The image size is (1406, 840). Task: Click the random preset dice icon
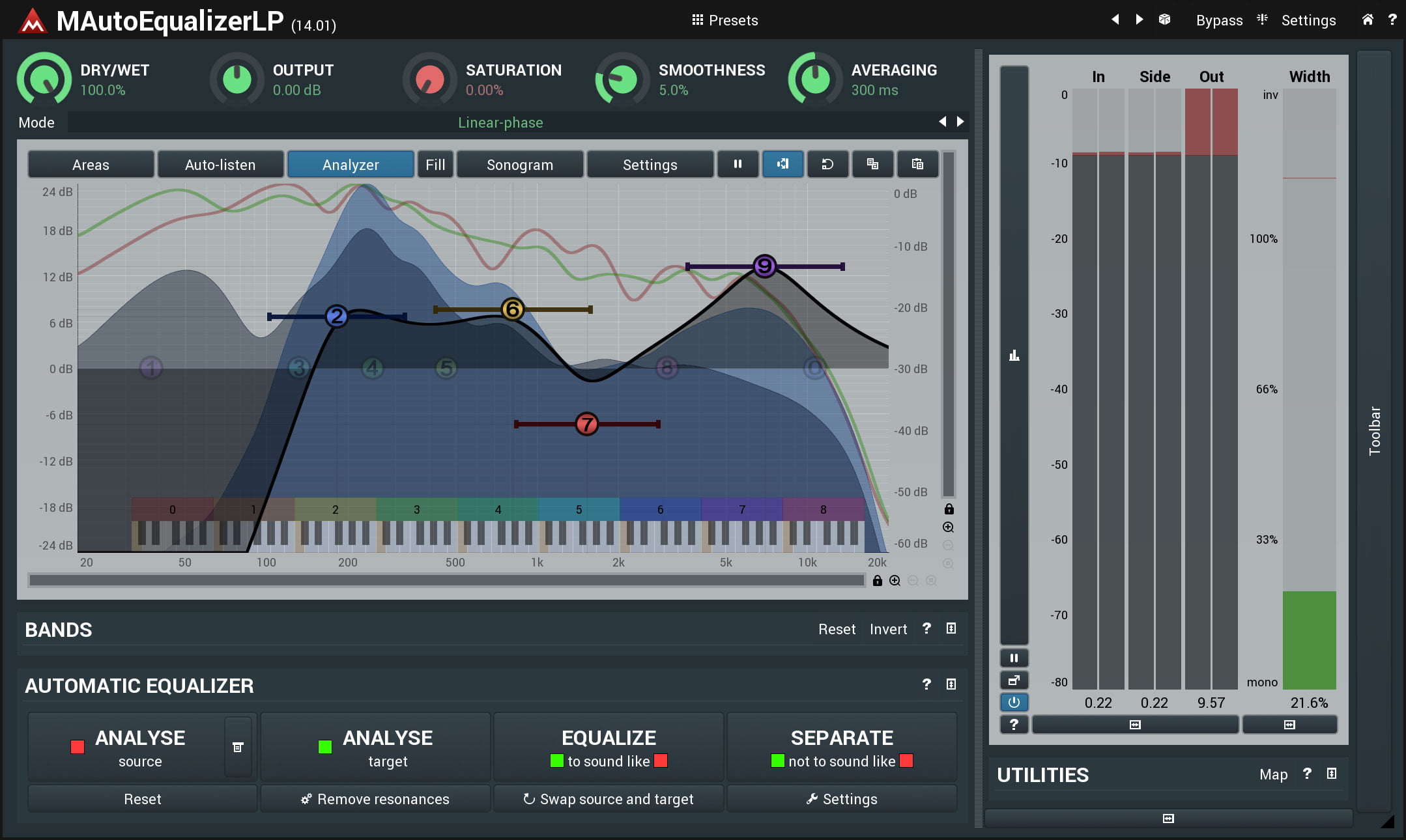pos(1164,20)
